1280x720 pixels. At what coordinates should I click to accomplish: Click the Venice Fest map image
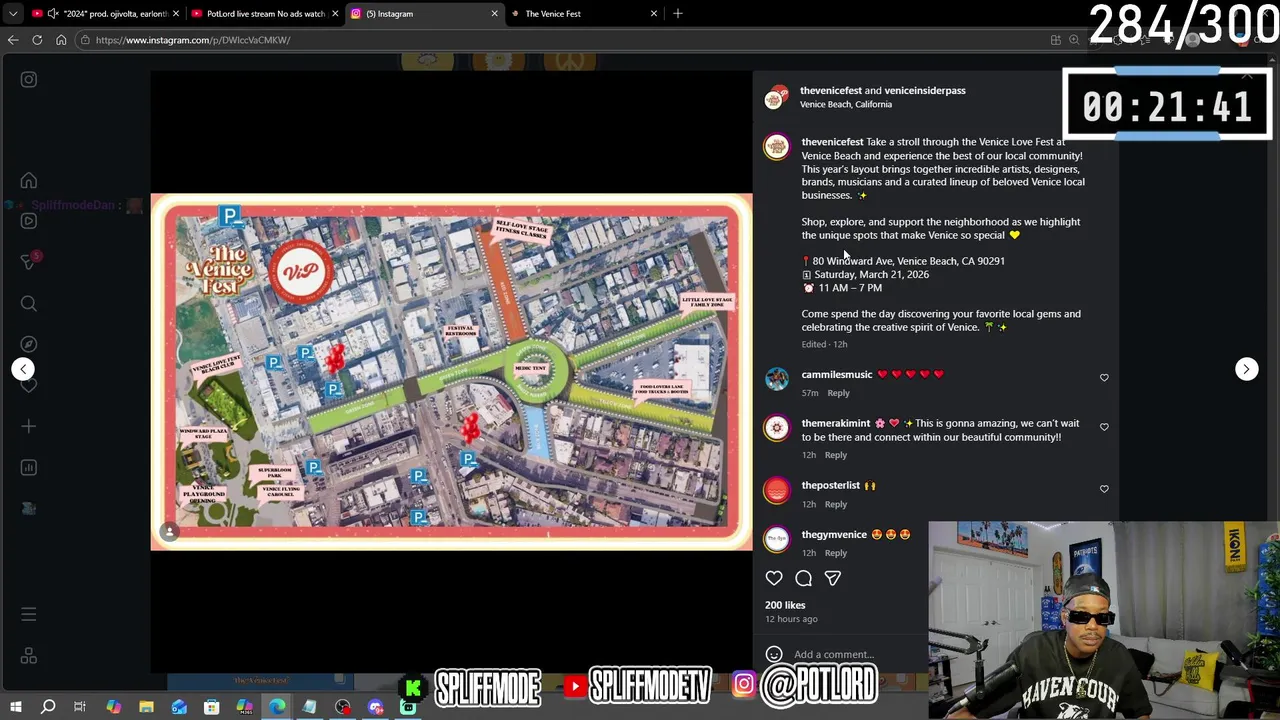[x=451, y=372]
